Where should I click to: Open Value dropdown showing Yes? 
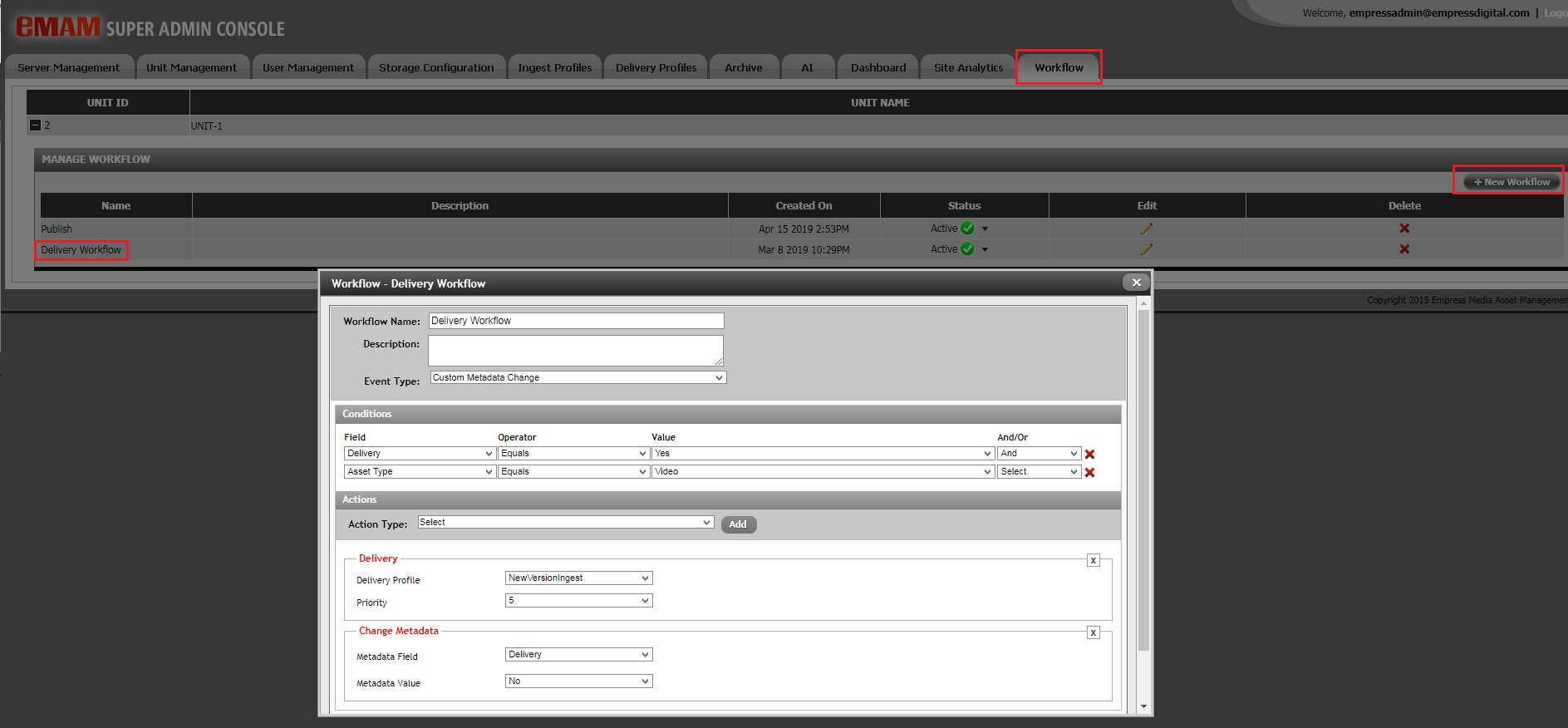[x=823, y=453]
